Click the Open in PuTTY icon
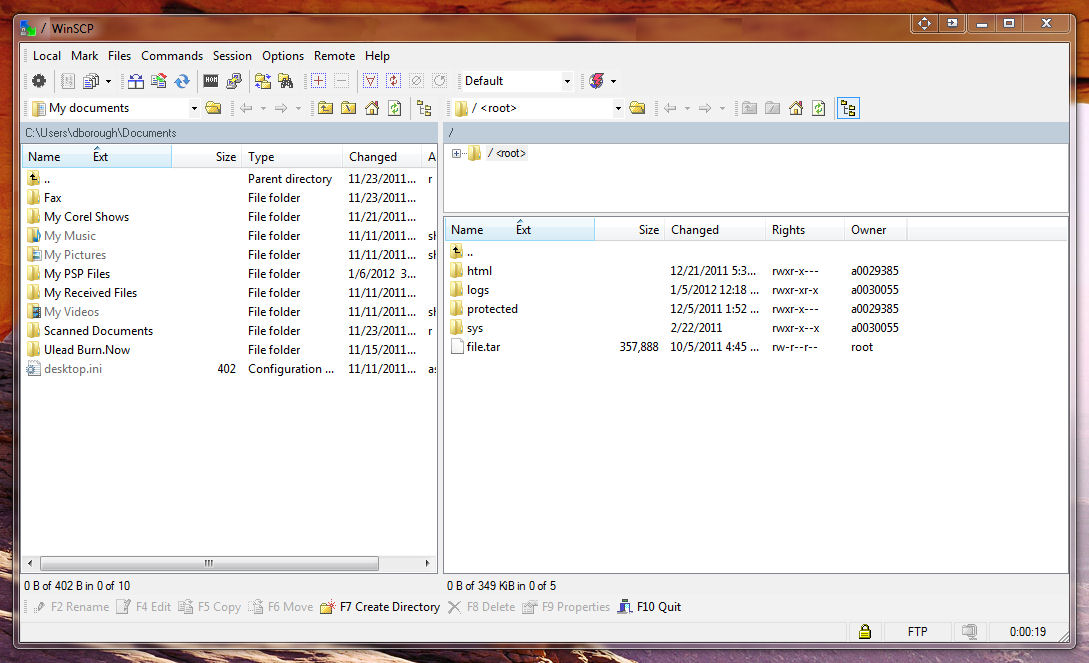The image size is (1089, 663). click(x=234, y=81)
